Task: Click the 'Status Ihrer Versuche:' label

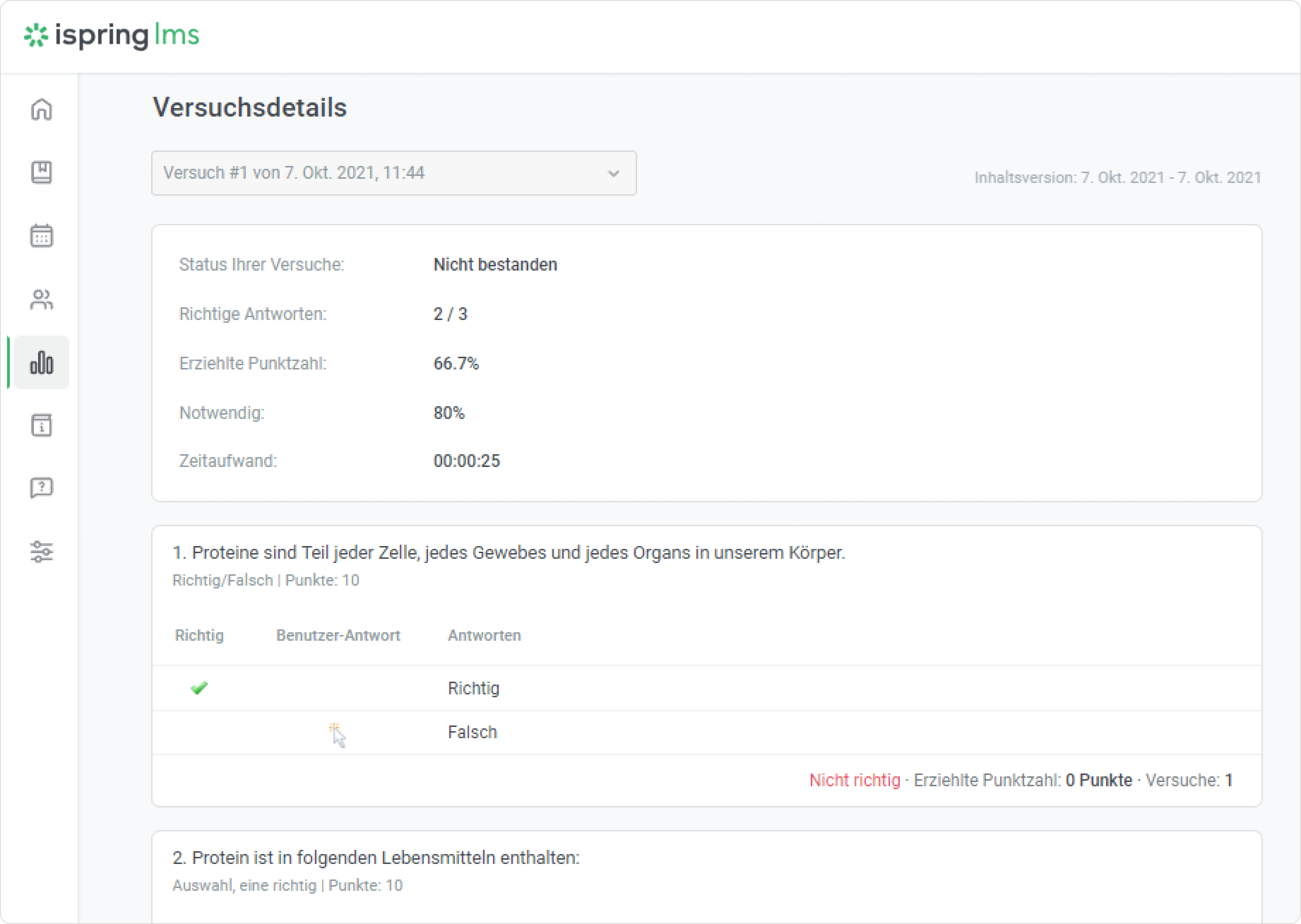Action: [262, 265]
